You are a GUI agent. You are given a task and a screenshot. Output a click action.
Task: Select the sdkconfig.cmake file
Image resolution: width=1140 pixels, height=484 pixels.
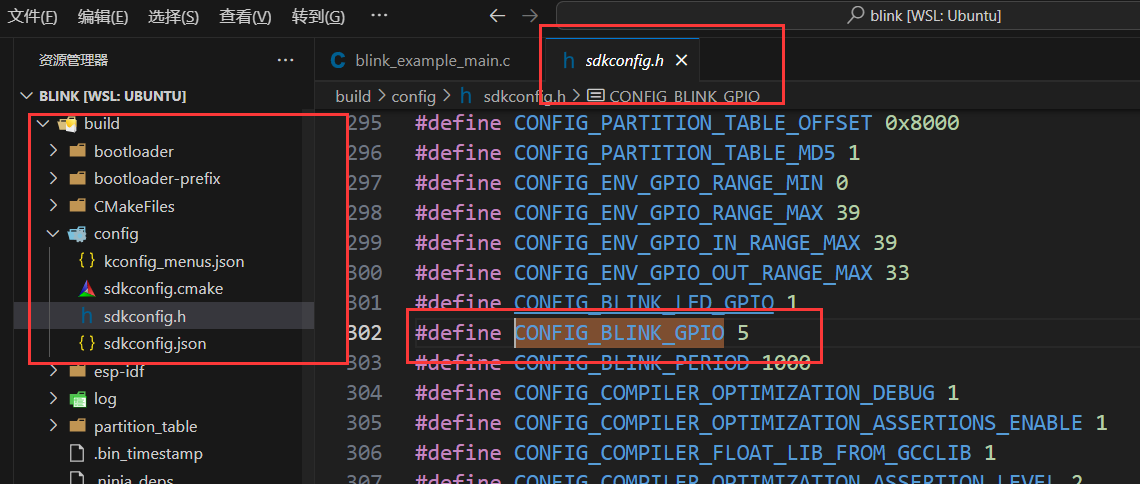pyautogui.click(x=163, y=288)
